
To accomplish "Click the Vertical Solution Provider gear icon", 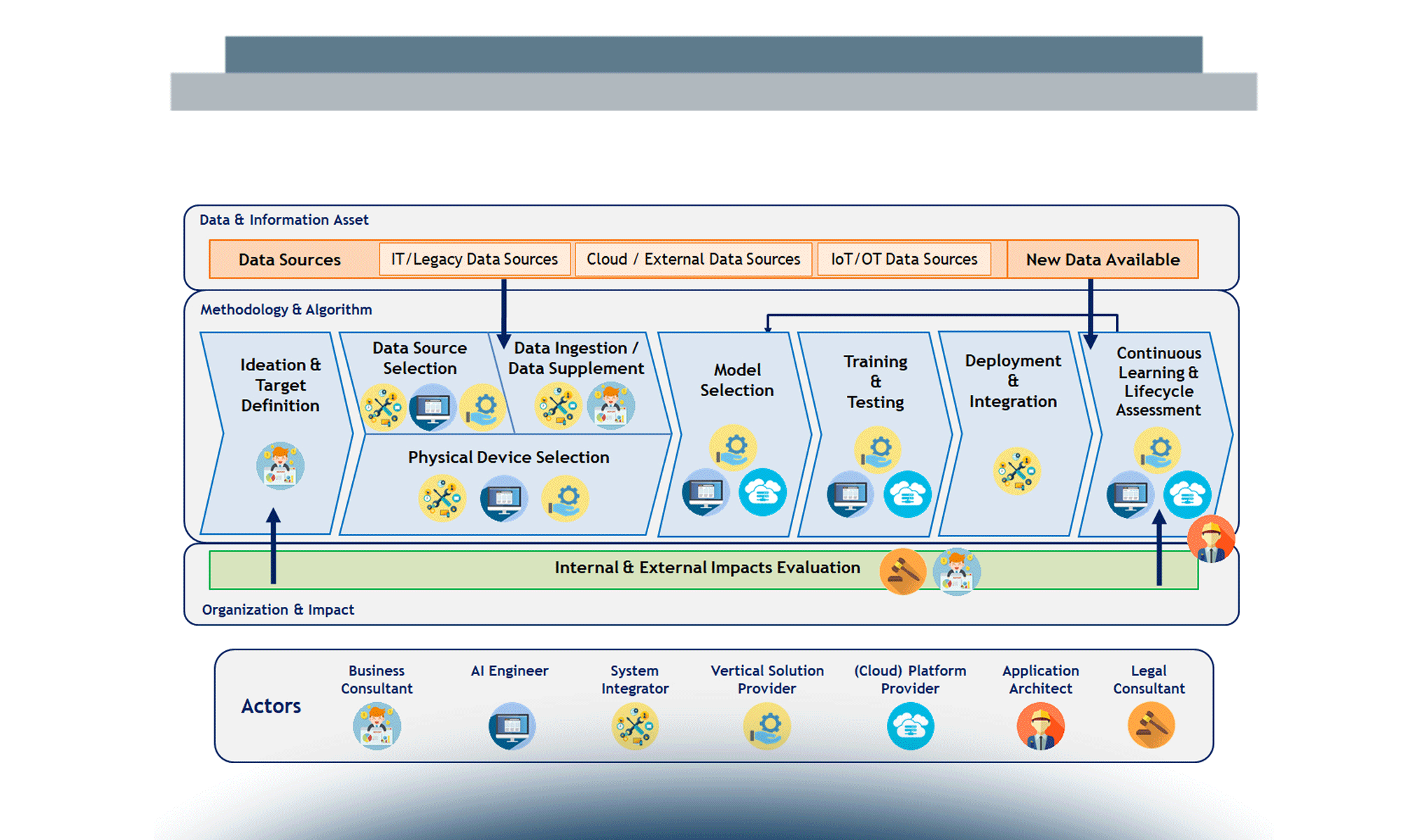I will click(x=767, y=727).
